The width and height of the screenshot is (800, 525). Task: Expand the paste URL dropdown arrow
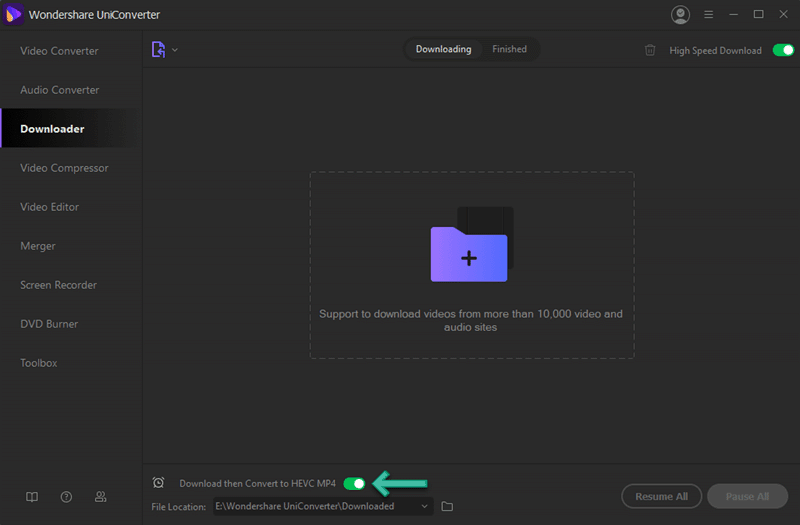pyautogui.click(x=175, y=50)
